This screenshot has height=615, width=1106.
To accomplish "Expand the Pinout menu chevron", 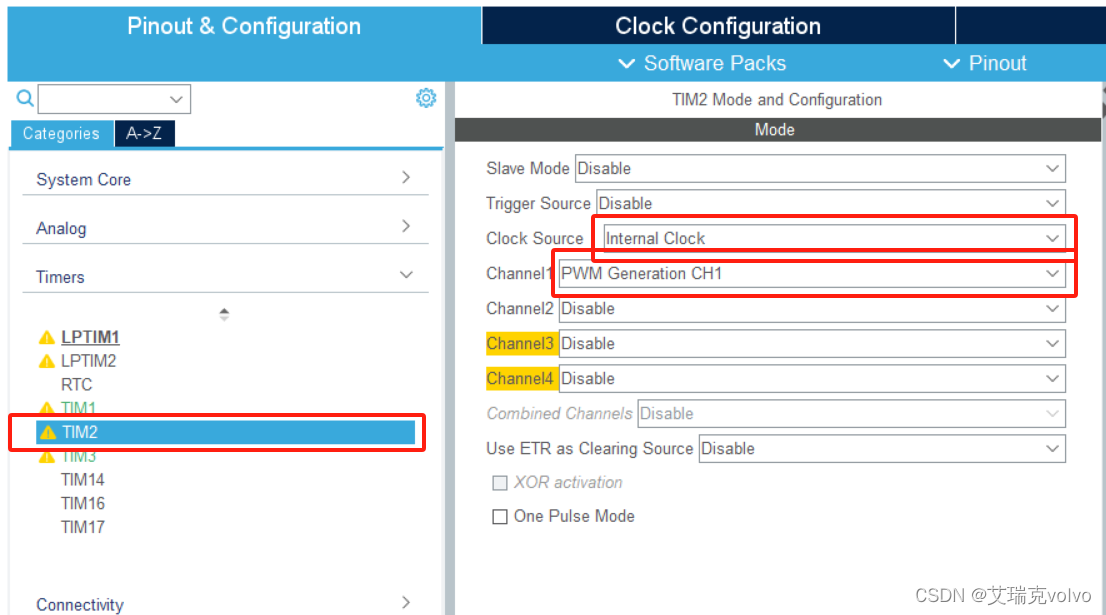I will 952,63.
